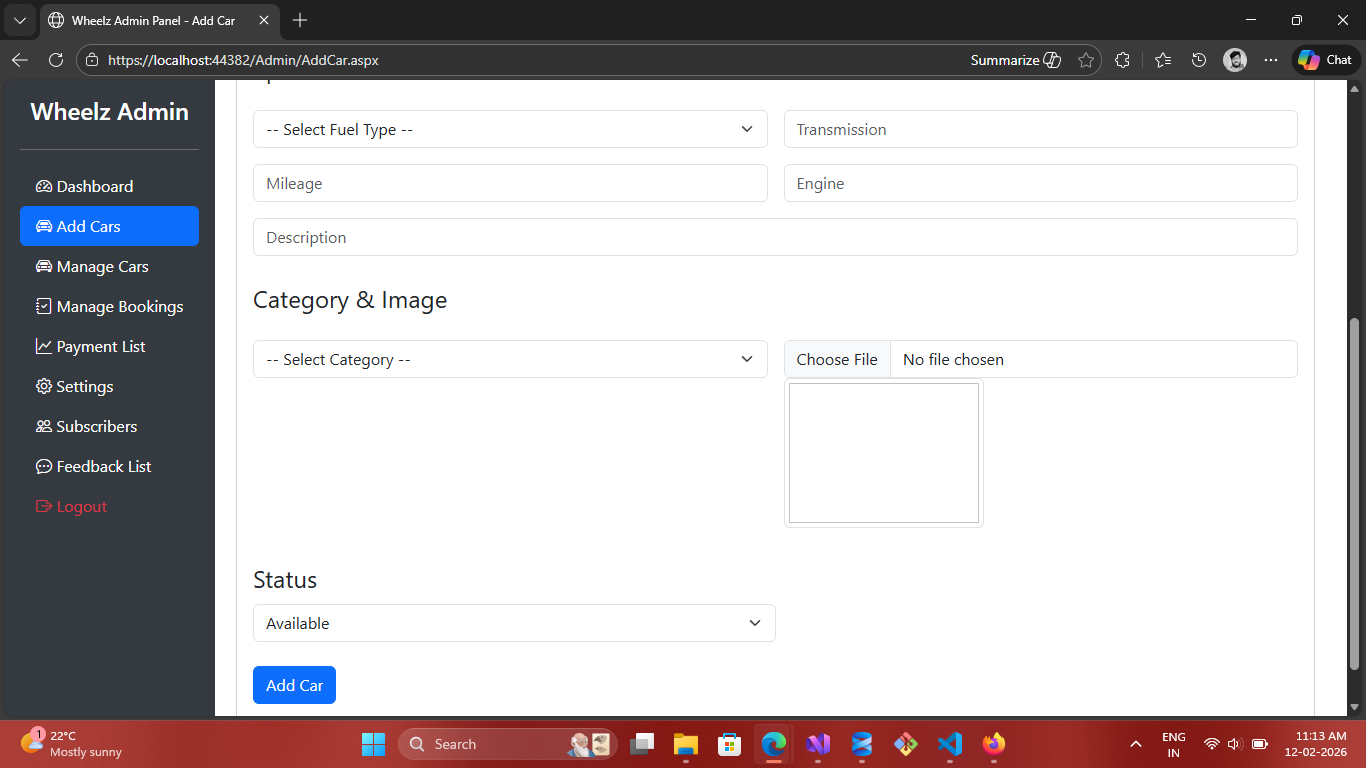Click the browser Extensions puzzle icon

click(1122, 60)
